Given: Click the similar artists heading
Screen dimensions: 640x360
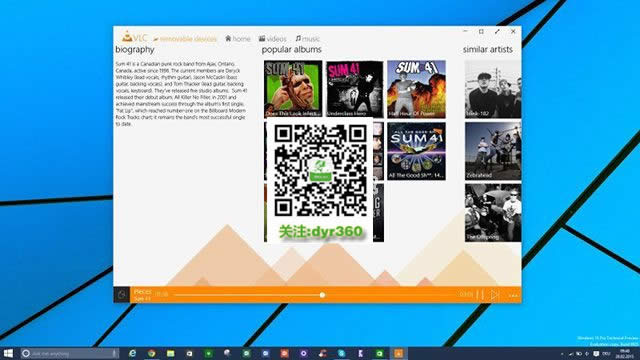Looking at the screenshot, I should (x=488, y=49).
